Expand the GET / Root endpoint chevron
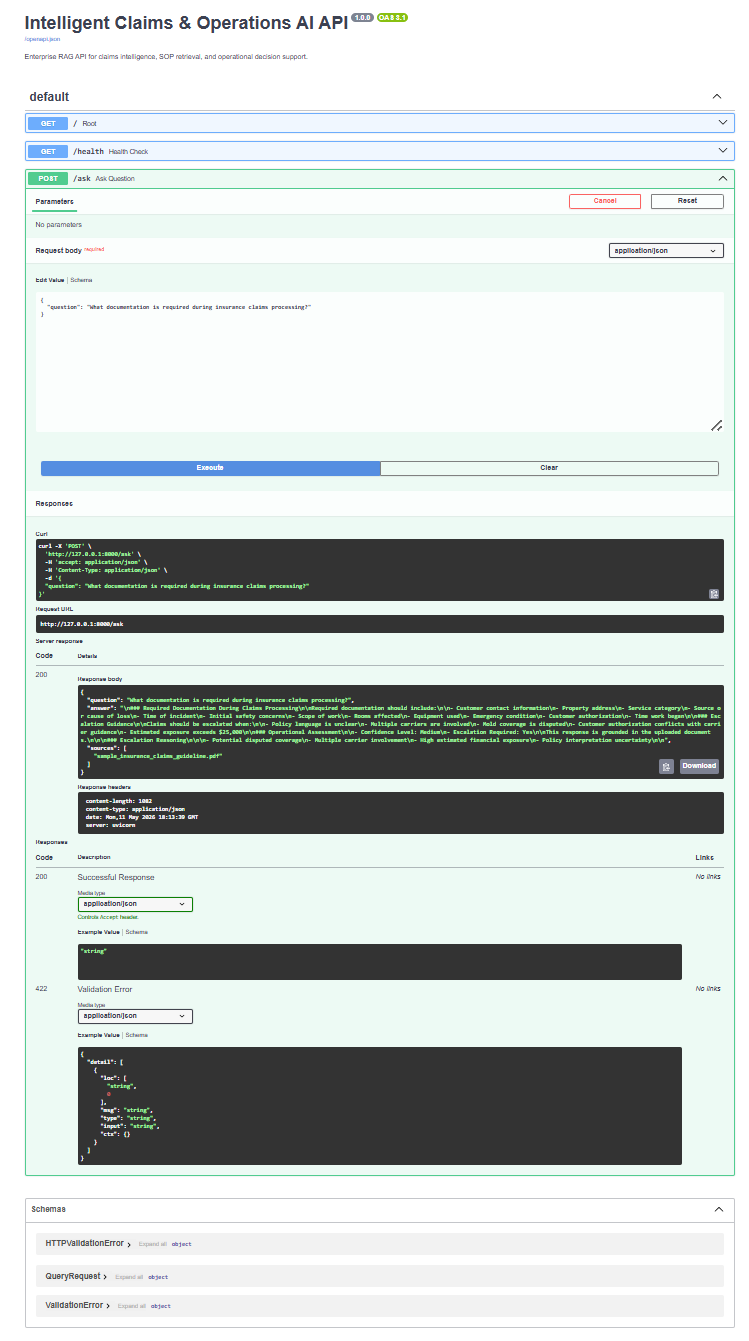Viewport: 749px width, 1341px height. [x=723, y=123]
